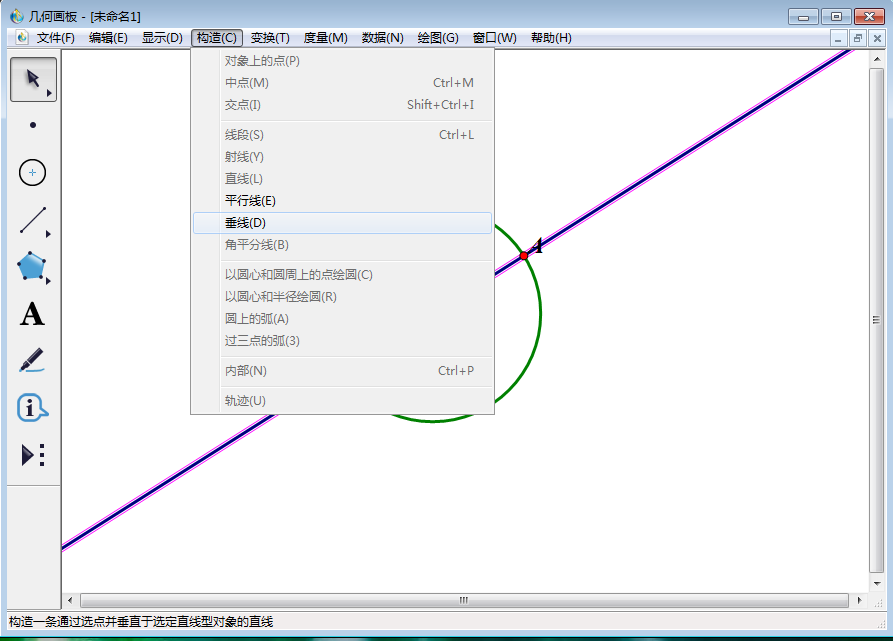Select the Arrow selection tool
The width and height of the screenshot is (893, 641).
coord(33,79)
